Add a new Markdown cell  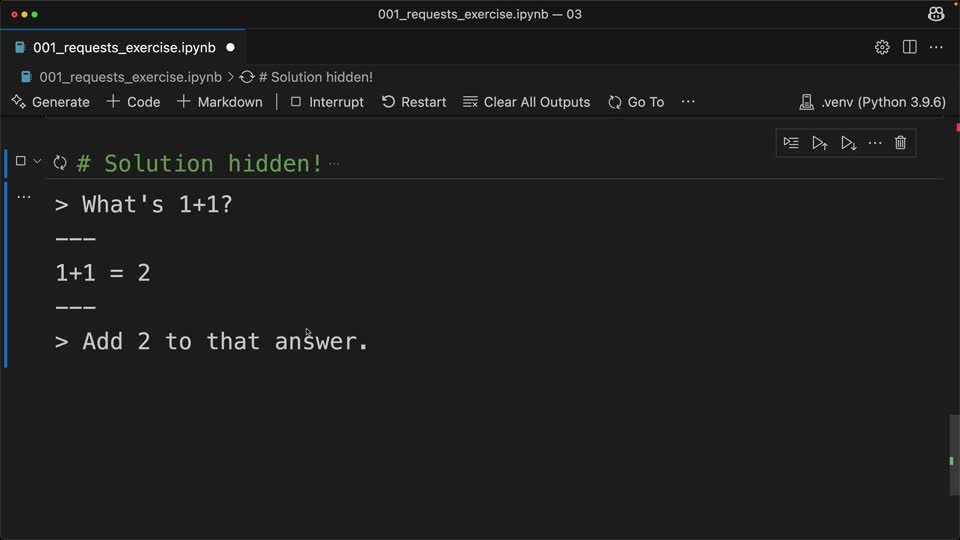(220, 102)
